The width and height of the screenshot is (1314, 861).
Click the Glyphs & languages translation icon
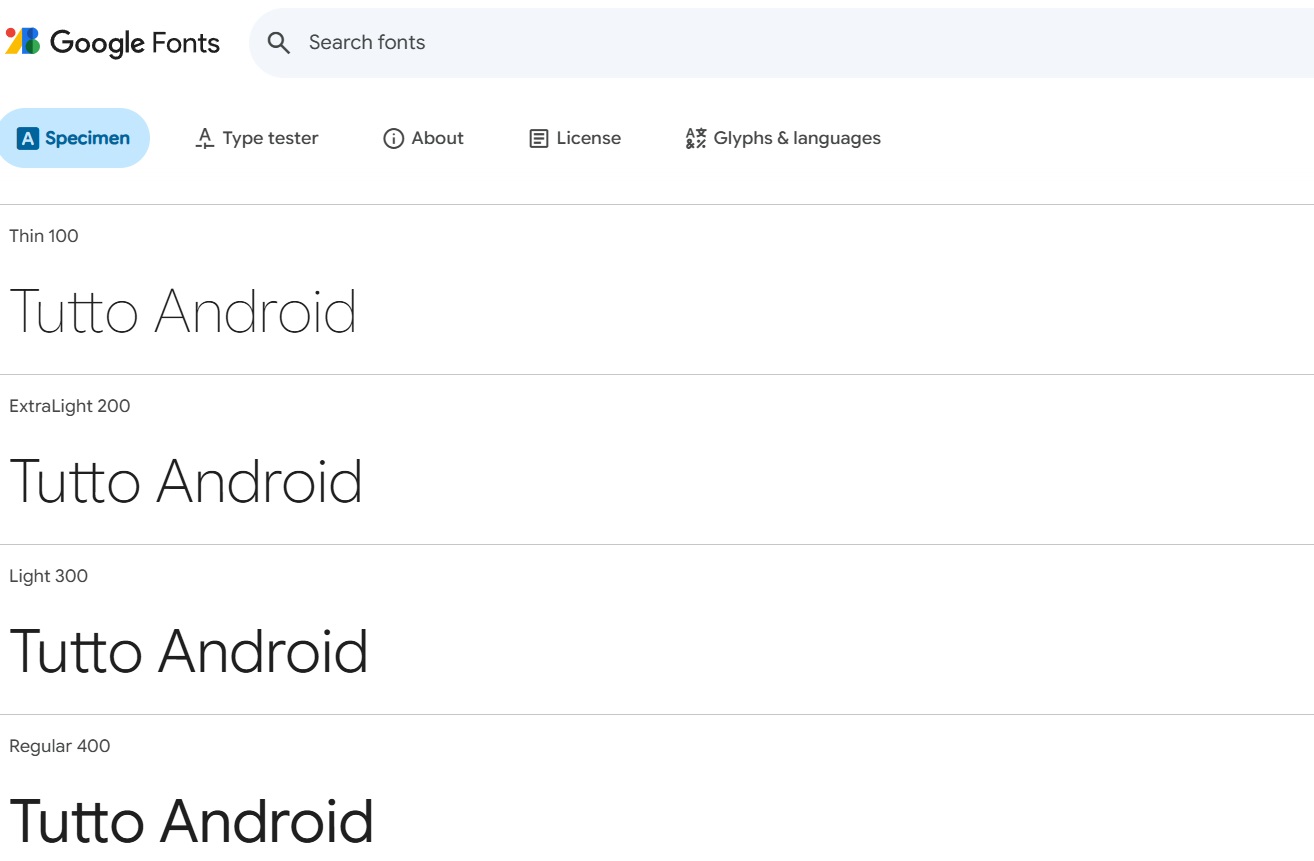point(695,138)
